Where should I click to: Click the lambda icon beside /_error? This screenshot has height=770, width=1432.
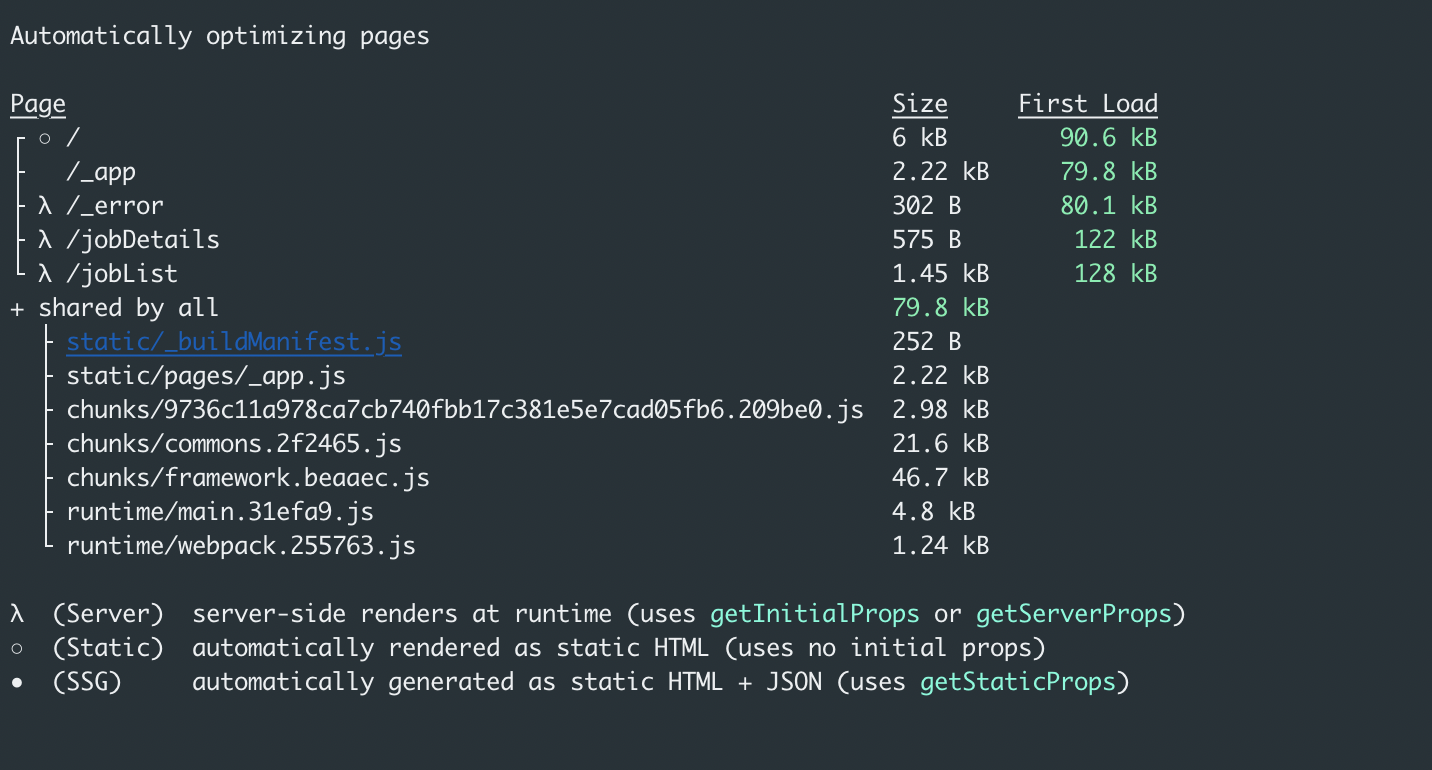click(44, 205)
